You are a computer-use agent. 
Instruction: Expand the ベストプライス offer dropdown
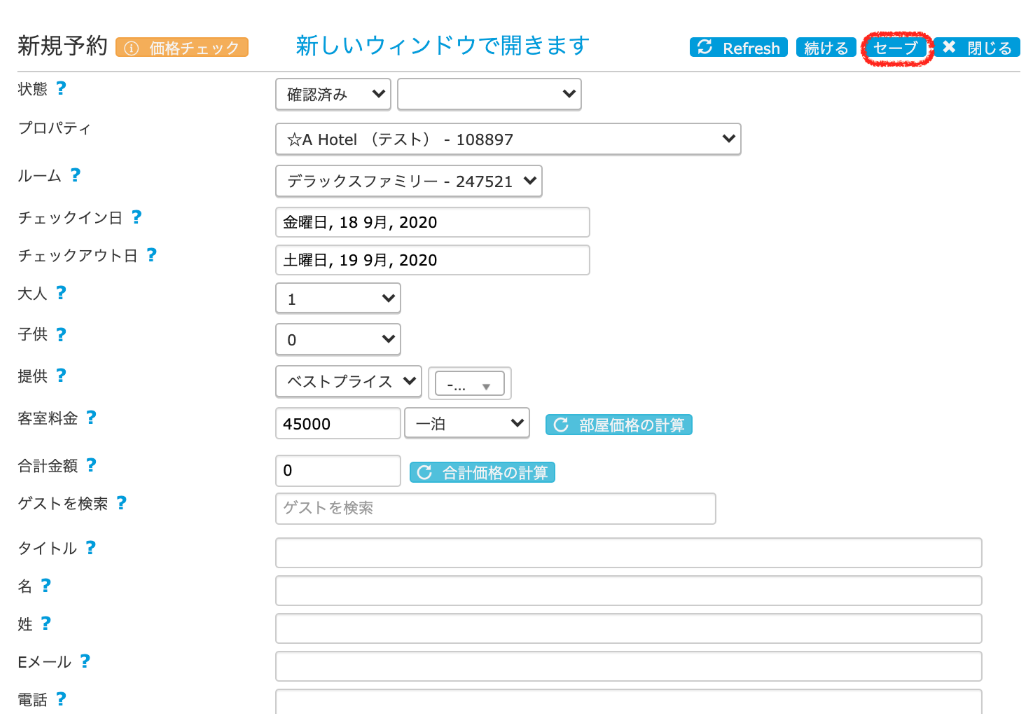348,381
